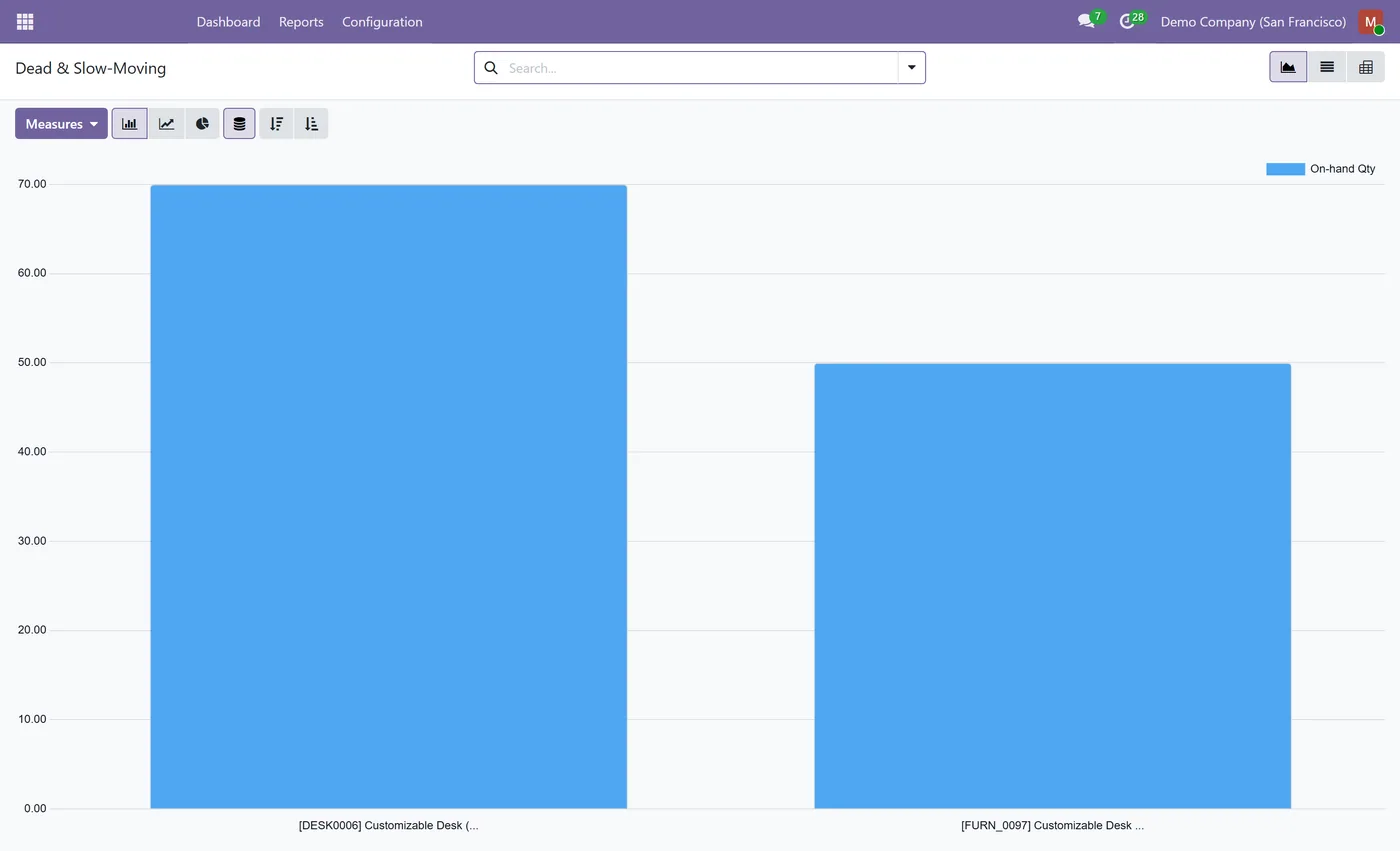Select the graph view switcher

click(x=1288, y=67)
